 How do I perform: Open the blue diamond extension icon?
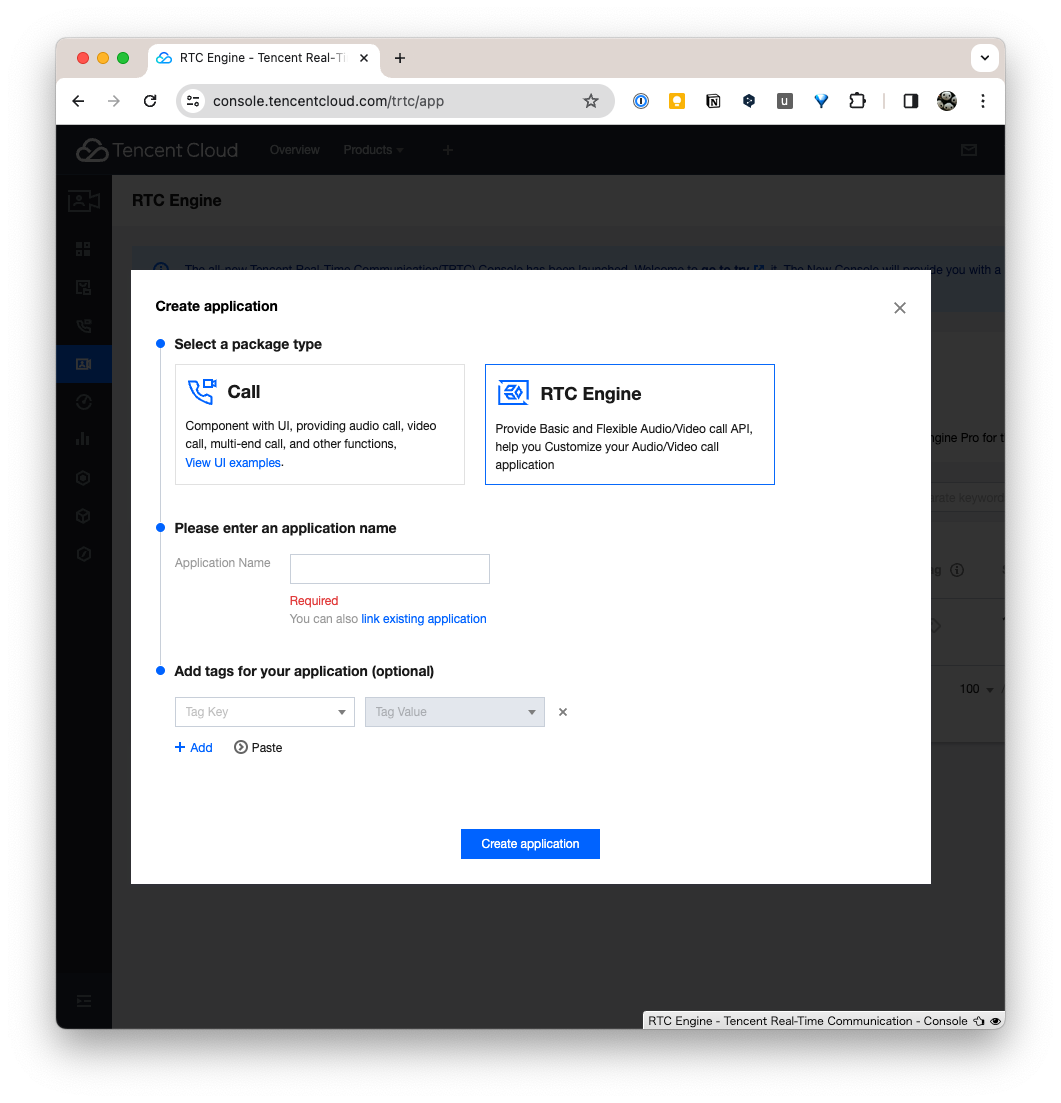821,101
